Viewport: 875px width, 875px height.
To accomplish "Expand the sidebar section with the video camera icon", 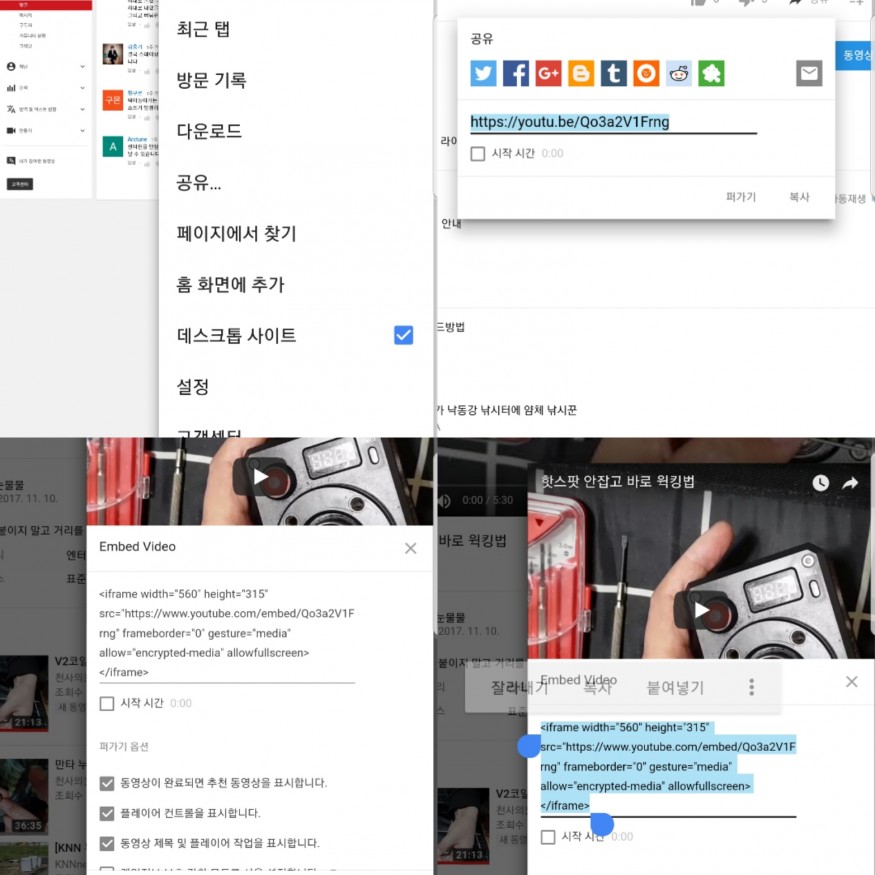I will 83,130.
